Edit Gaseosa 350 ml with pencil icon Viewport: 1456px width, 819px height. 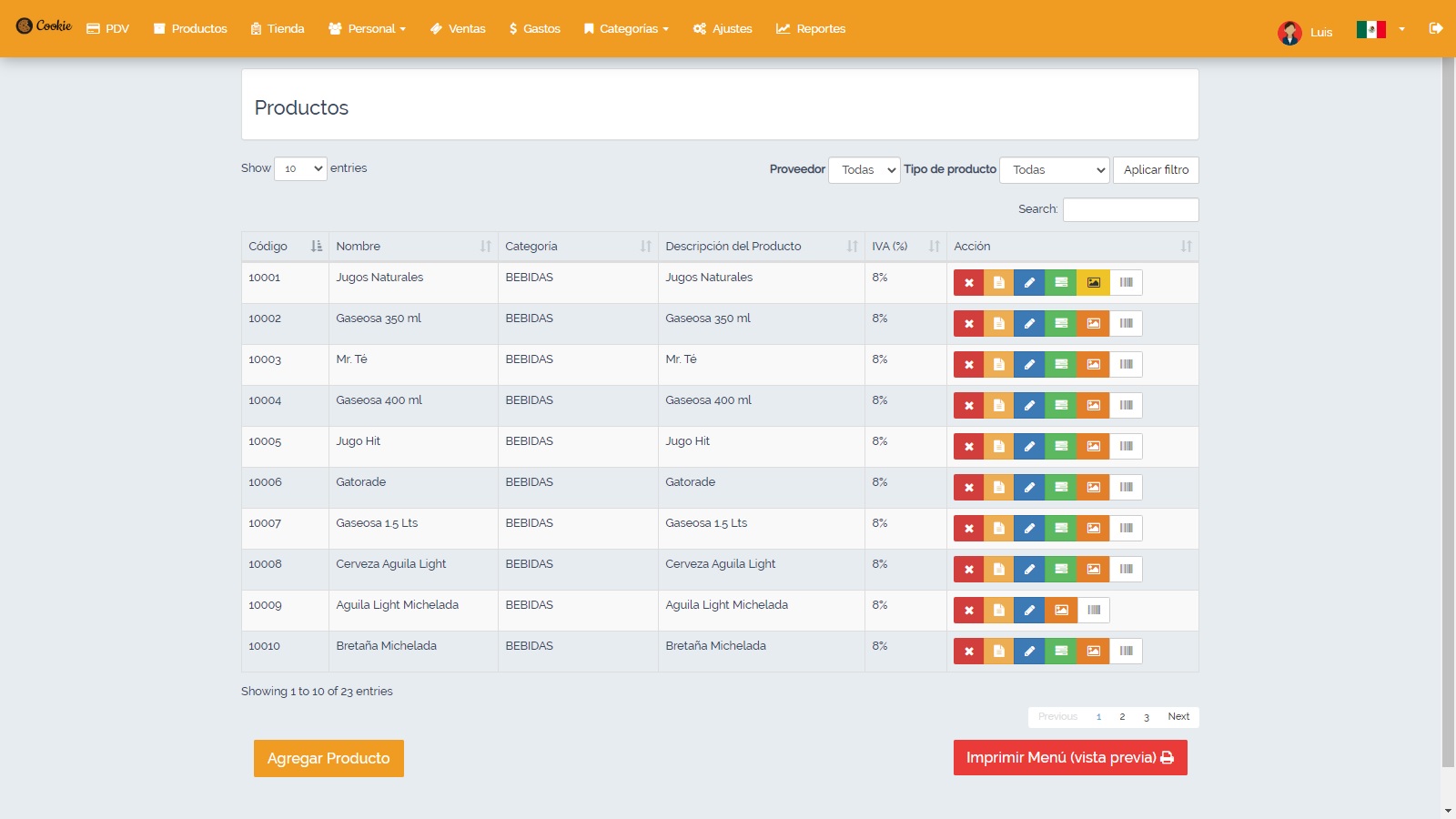1029,324
